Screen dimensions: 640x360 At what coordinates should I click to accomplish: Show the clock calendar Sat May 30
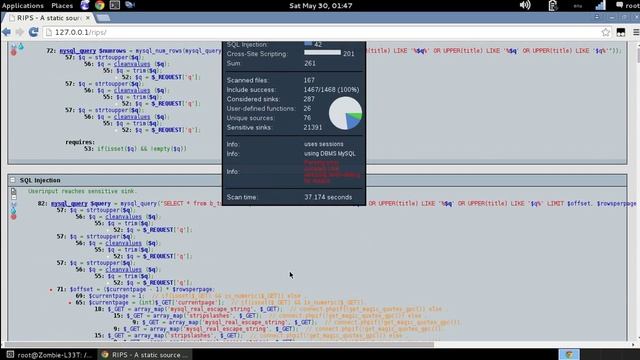tap(320, 5)
